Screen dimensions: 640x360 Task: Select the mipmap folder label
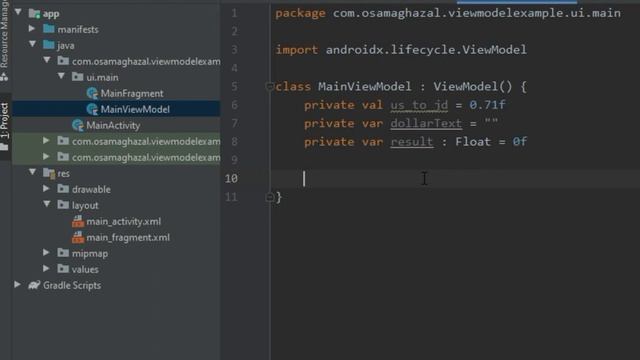(90, 253)
